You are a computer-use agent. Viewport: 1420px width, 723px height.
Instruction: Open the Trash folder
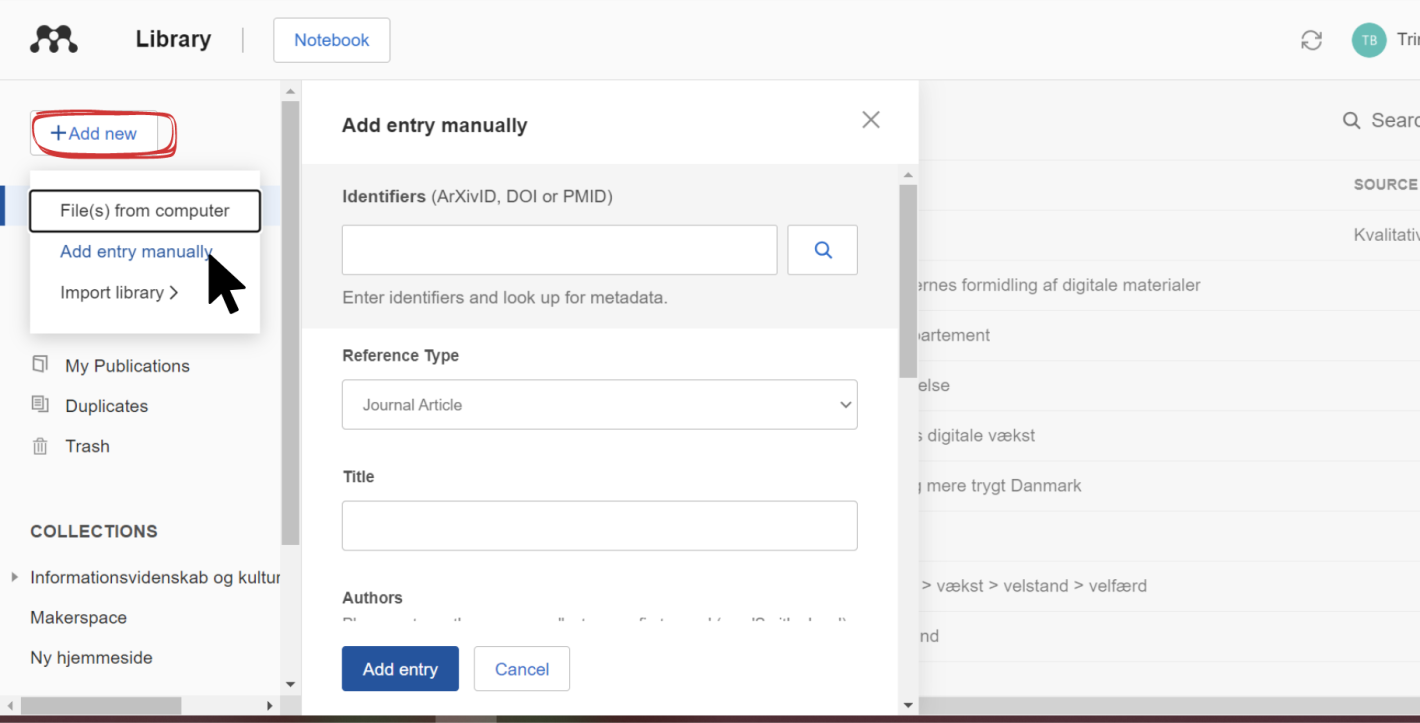[x=87, y=446]
